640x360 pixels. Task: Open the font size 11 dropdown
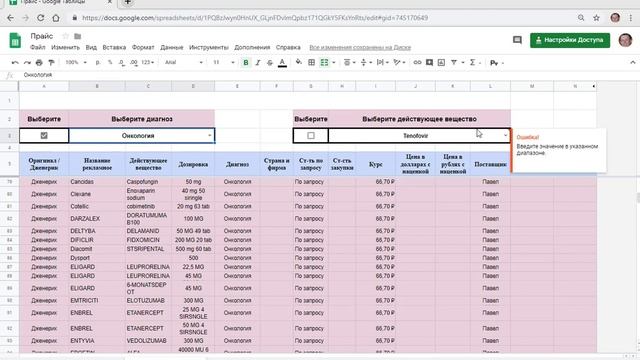tap(224, 62)
